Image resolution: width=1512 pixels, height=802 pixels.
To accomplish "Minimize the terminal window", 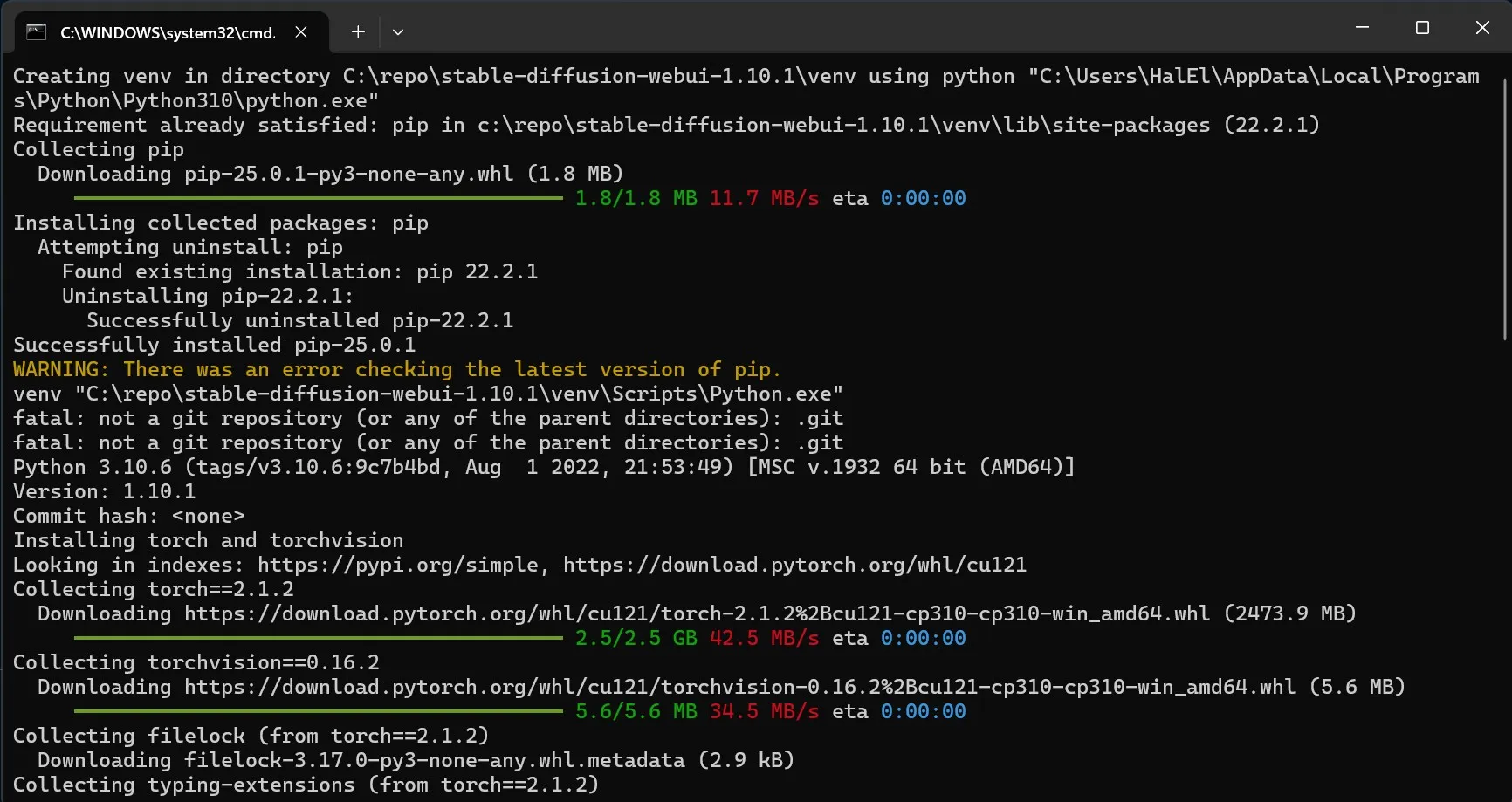I will tap(1362, 28).
